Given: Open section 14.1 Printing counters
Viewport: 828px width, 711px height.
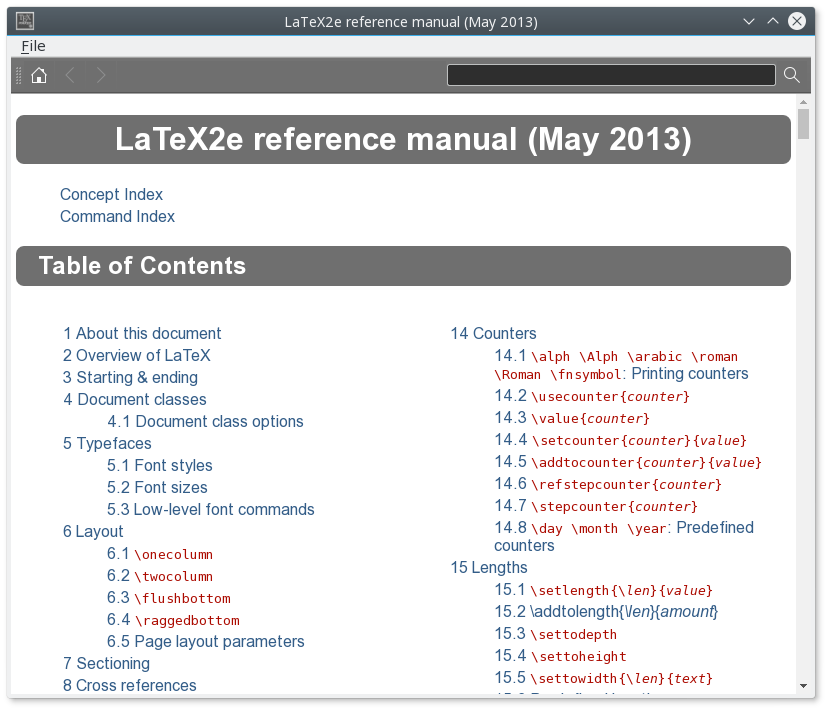Looking at the screenshot, I should tap(621, 364).
